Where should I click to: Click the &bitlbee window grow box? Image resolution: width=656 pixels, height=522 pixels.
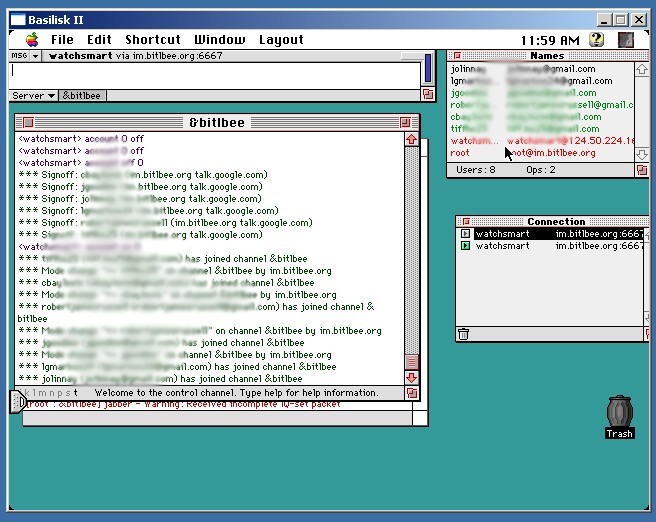click(412, 393)
